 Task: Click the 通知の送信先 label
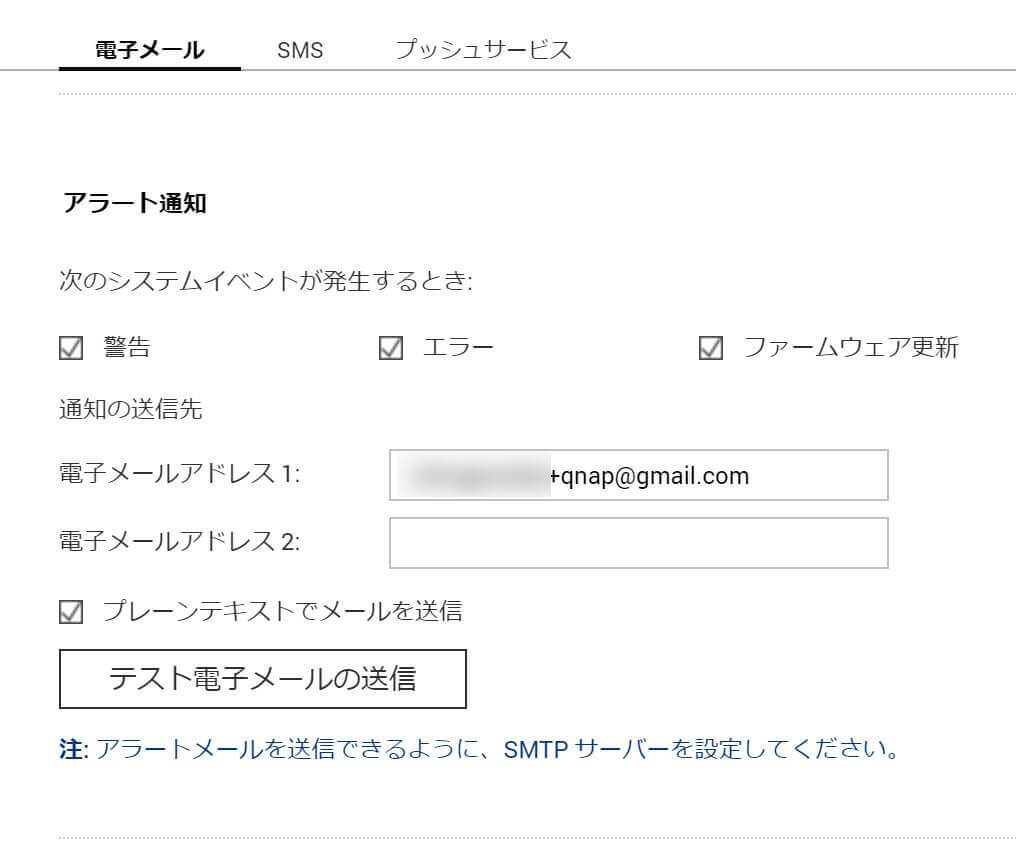tap(131, 409)
